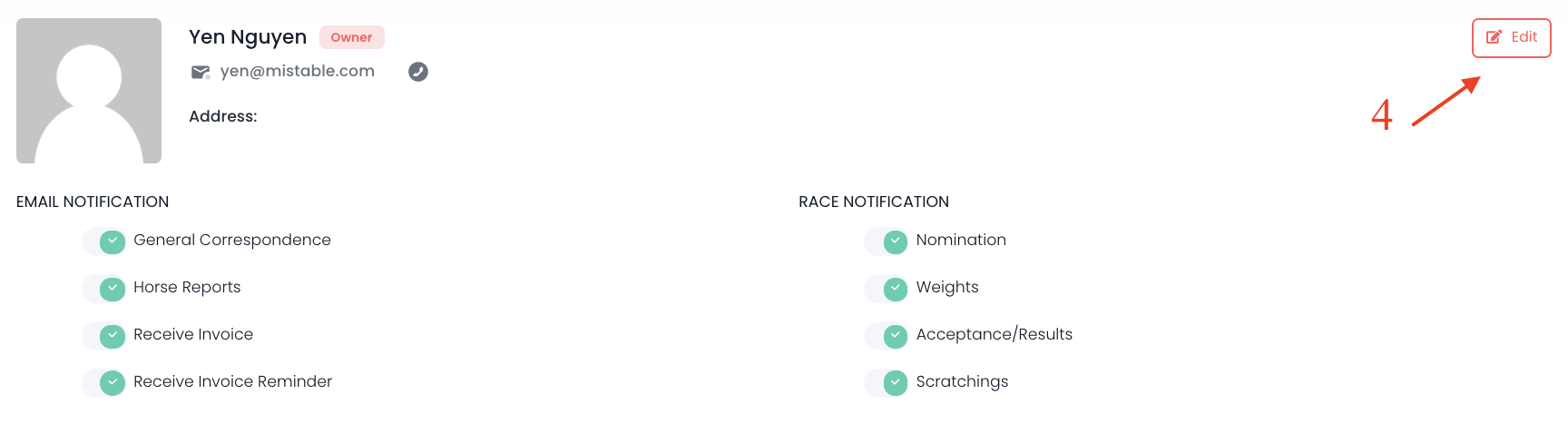This screenshot has height=434, width=1568.
Task: Disable Horse Reports notification switch
Action: coord(104,289)
